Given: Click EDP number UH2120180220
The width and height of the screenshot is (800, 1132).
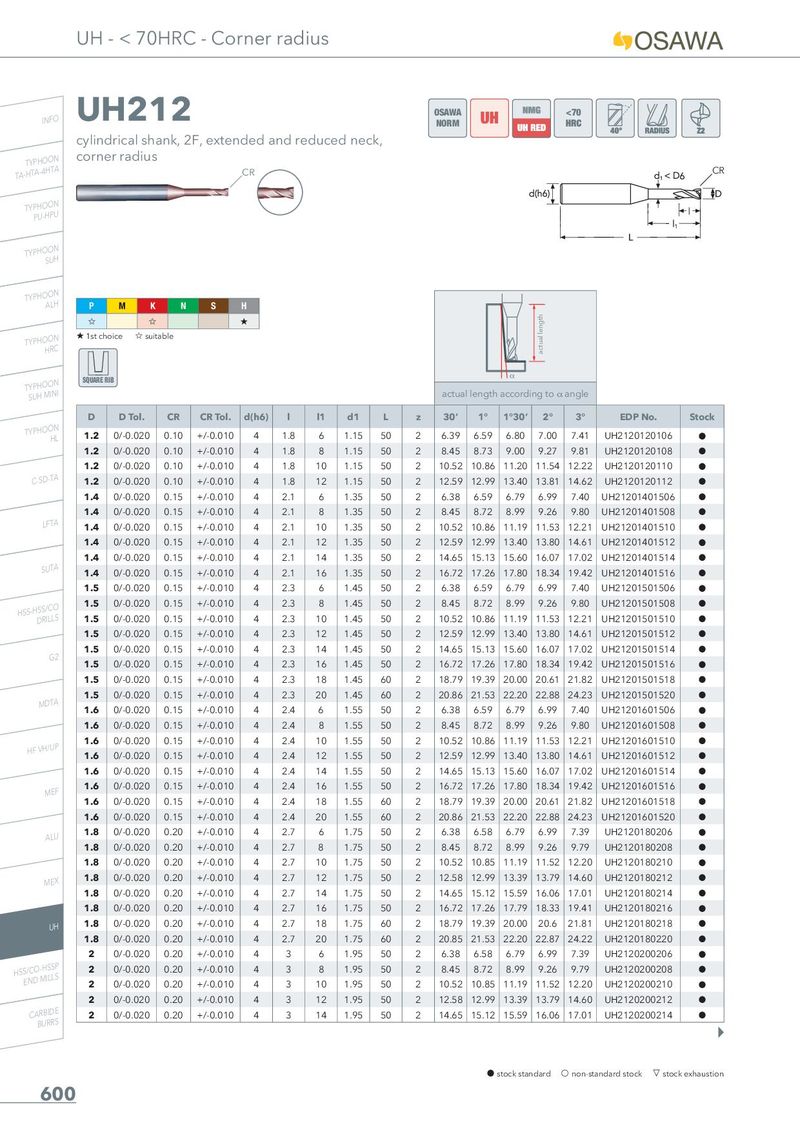Looking at the screenshot, I should pos(638,939).
